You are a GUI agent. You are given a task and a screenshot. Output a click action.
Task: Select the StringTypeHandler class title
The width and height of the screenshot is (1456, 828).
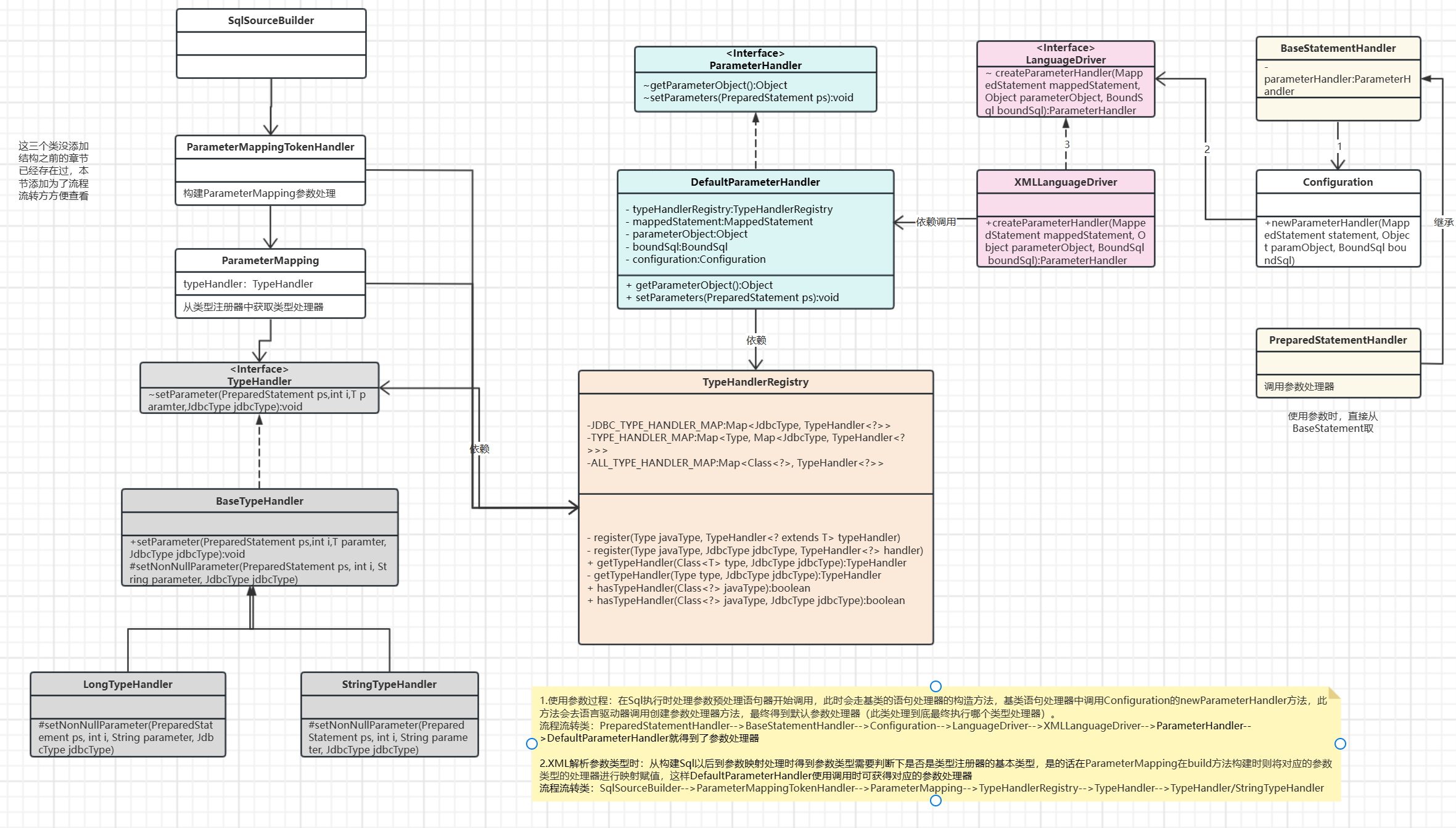tap(389, 684)
